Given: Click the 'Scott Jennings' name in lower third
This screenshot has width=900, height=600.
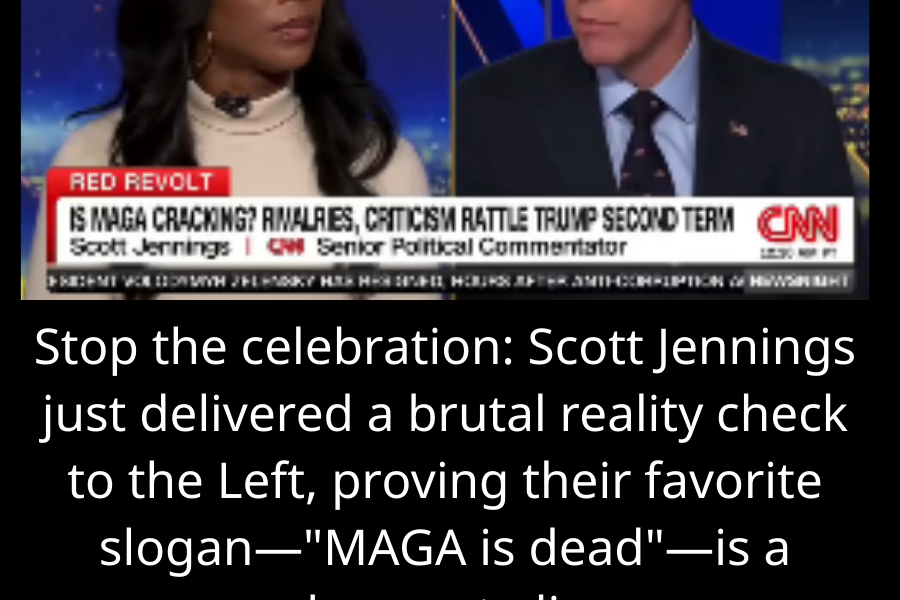Looking at the screenshot, I should 149,247.
